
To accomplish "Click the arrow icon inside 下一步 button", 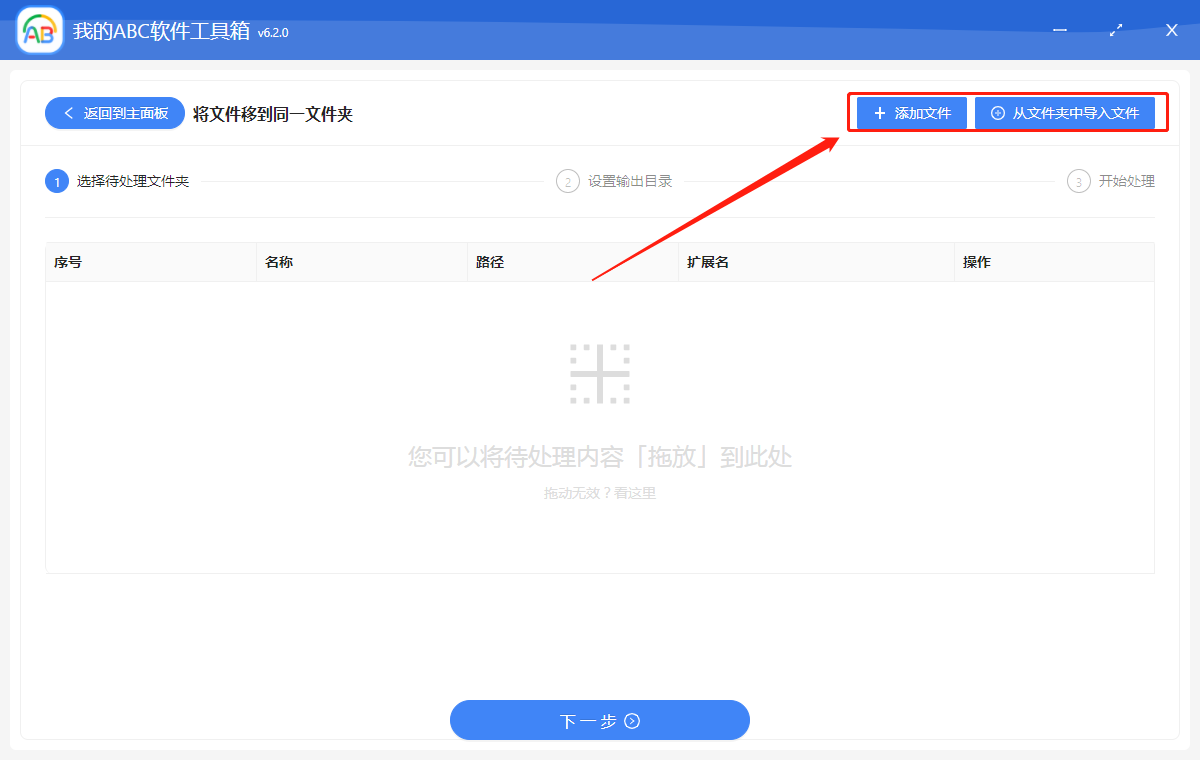I will coord(634,720).
